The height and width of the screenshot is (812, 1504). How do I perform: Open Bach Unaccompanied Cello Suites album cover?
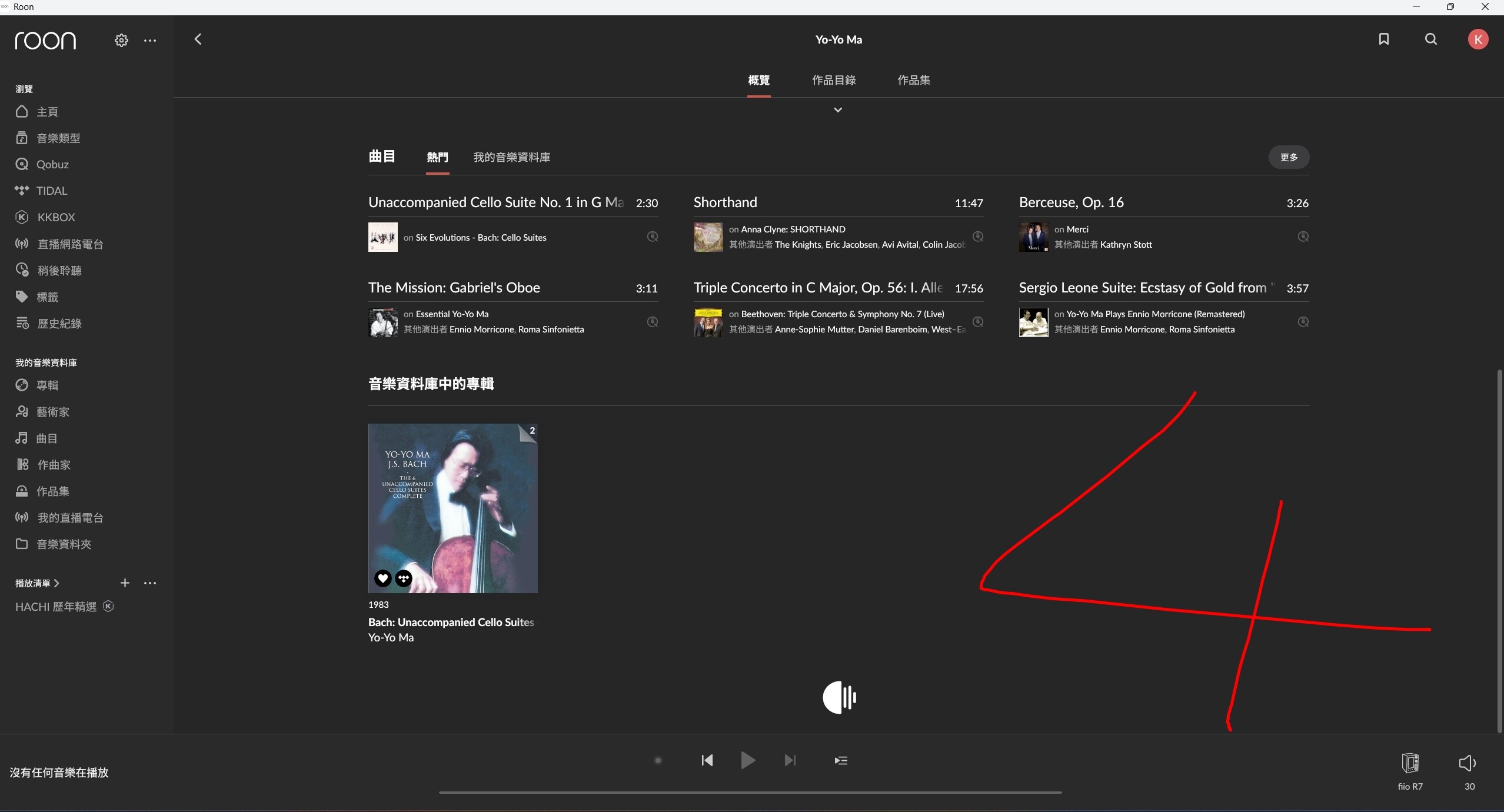coord(452,508)
